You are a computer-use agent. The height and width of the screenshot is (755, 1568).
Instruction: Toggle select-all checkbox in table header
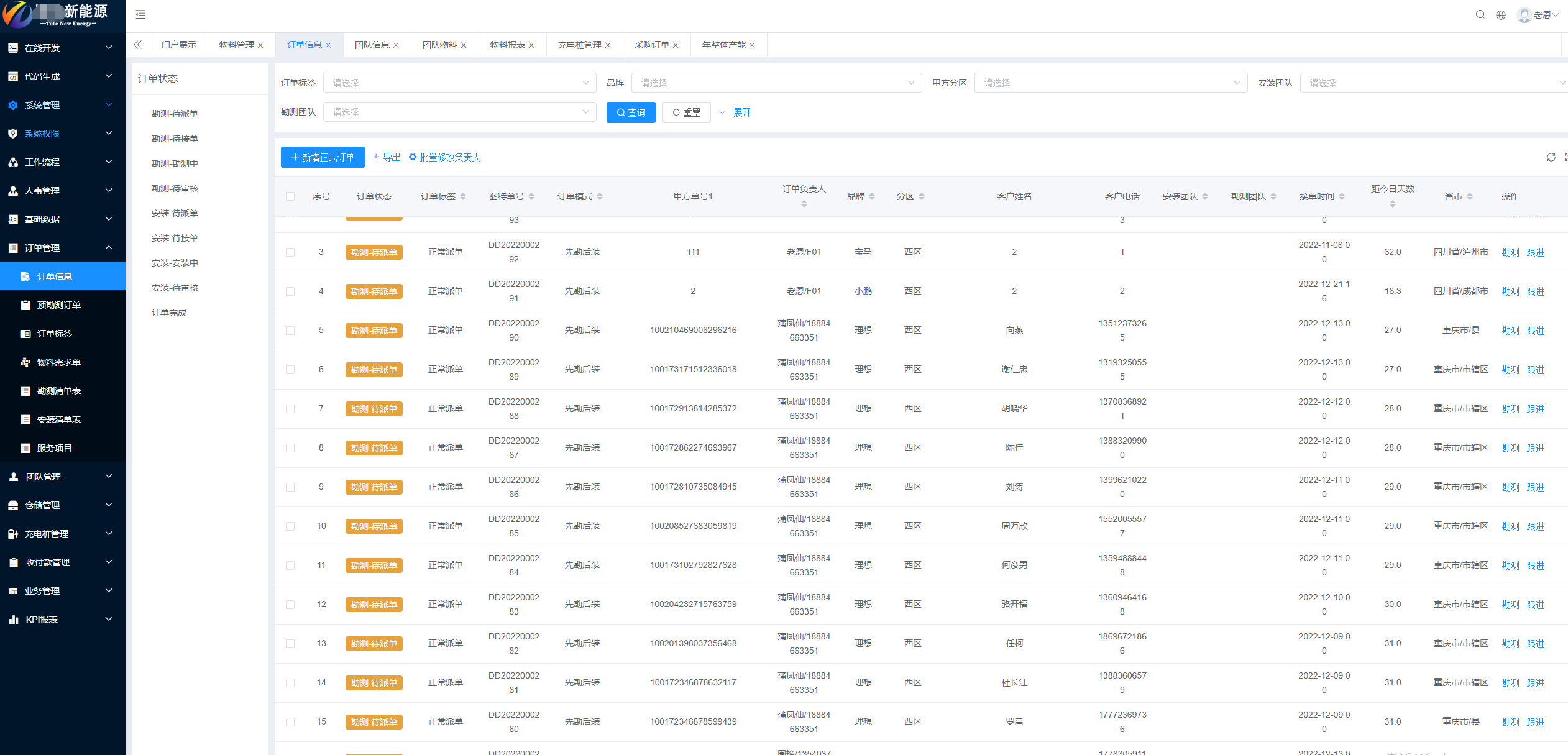coord(290,196)
